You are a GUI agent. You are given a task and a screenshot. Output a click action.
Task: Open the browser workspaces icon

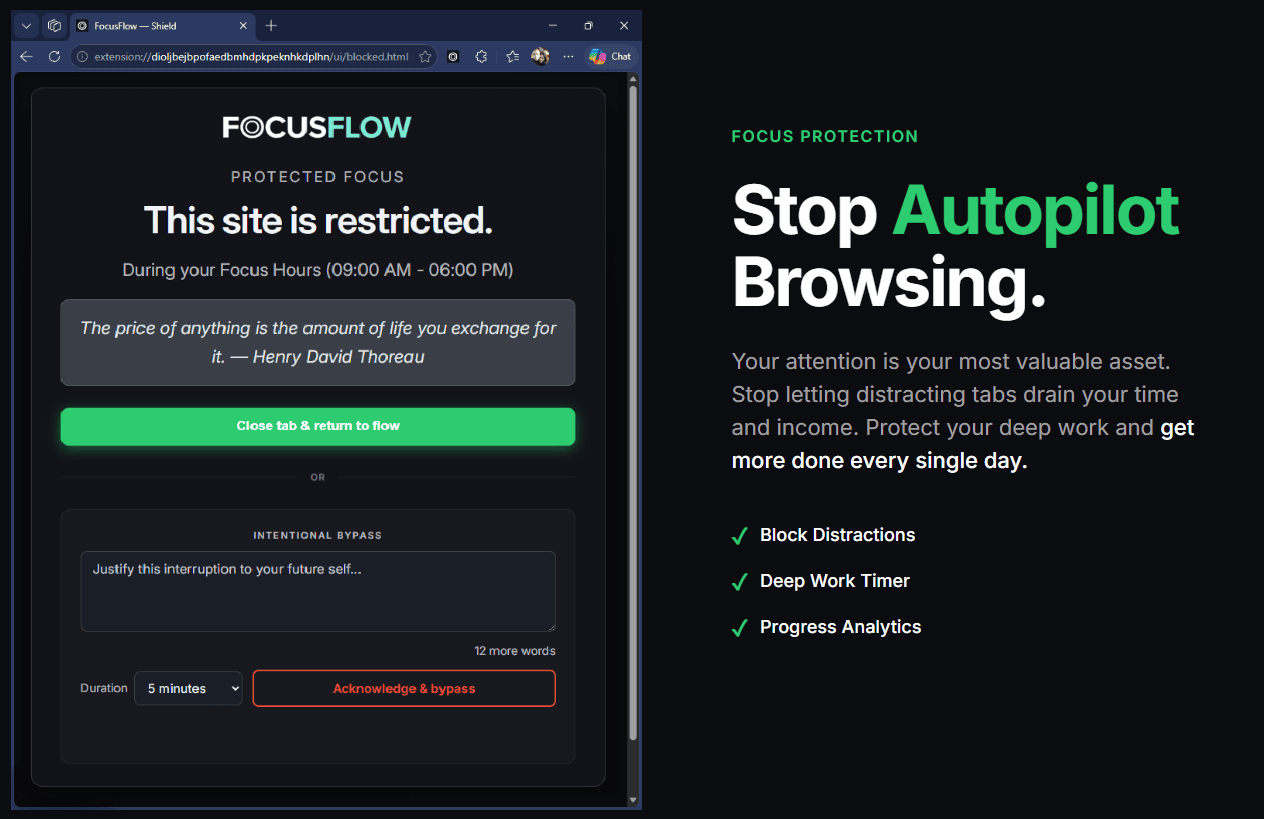click(54, 25)
